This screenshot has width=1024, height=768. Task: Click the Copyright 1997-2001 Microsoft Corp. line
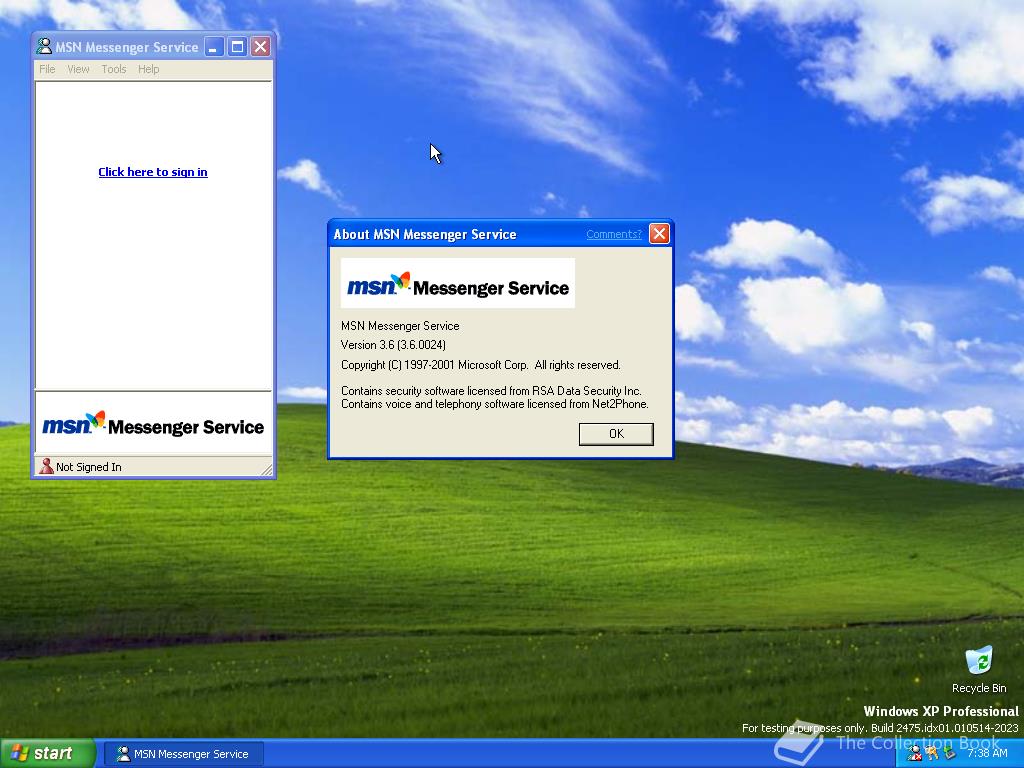tap(481, 365)
